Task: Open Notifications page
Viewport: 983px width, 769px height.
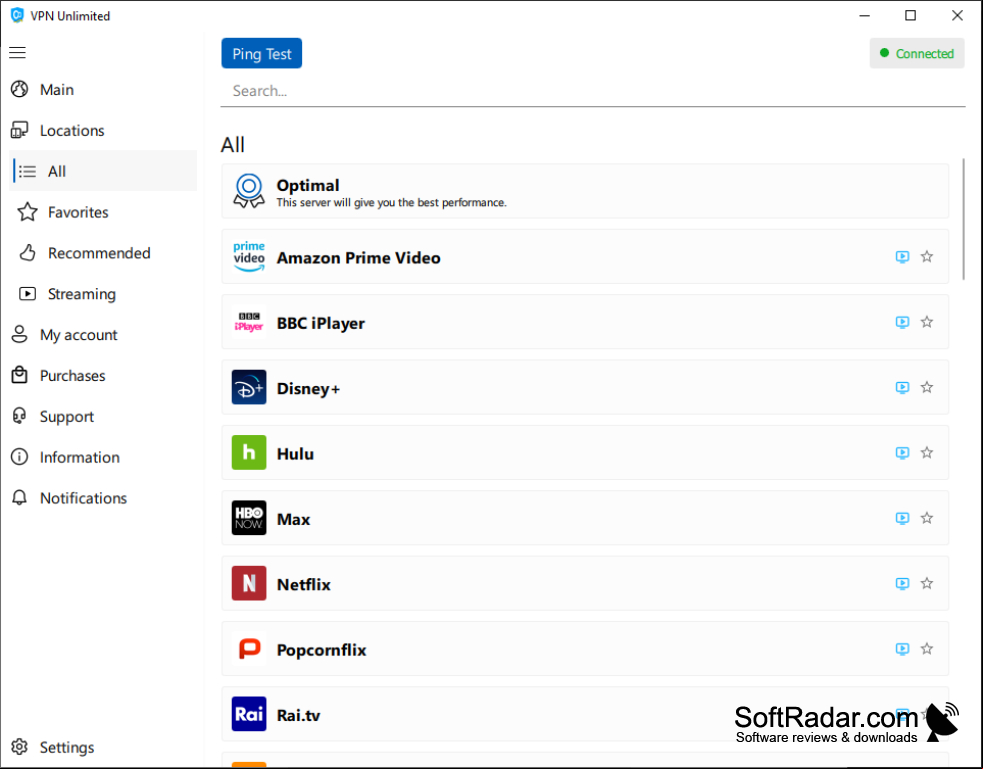Action: (x=103, y=498)
